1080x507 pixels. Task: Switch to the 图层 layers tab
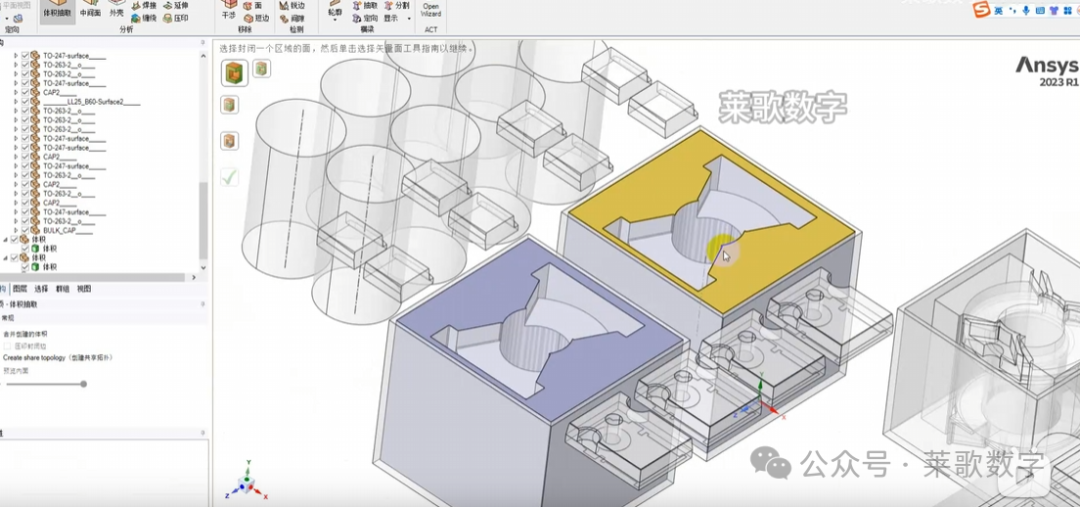pyautogui.click(x=20, y=289)
